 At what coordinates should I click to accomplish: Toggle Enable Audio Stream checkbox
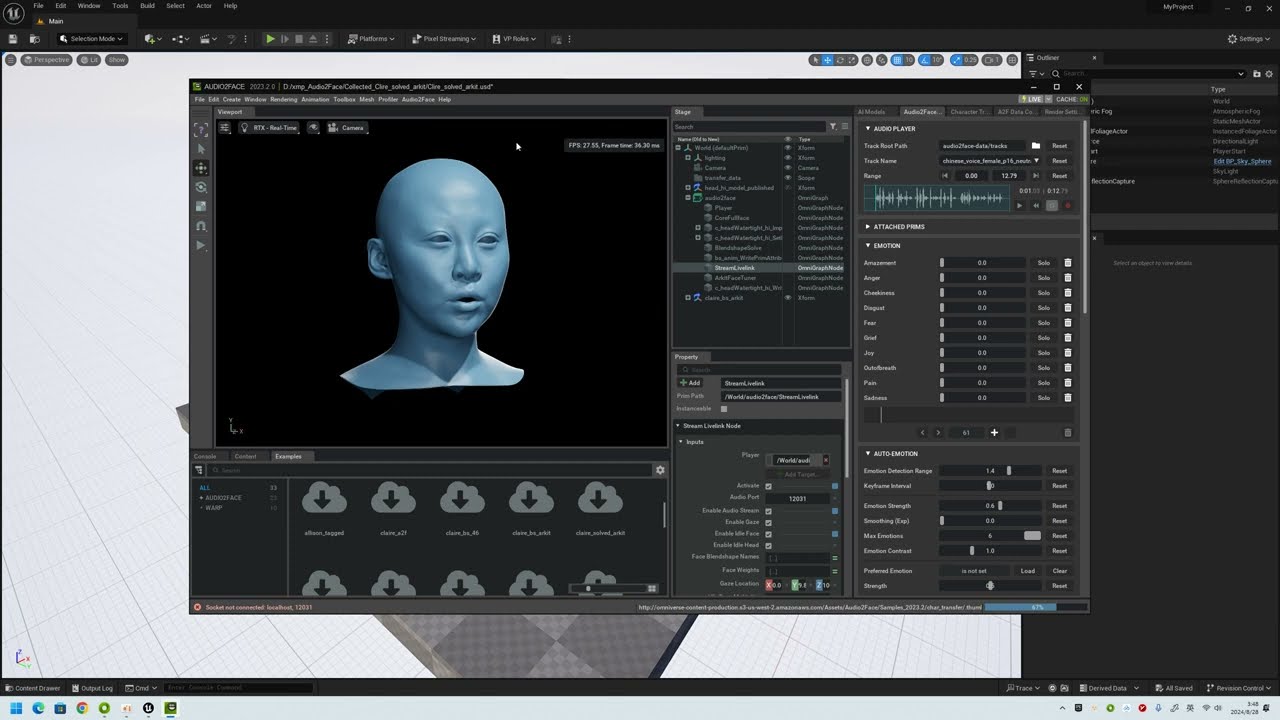coord(768,511)
